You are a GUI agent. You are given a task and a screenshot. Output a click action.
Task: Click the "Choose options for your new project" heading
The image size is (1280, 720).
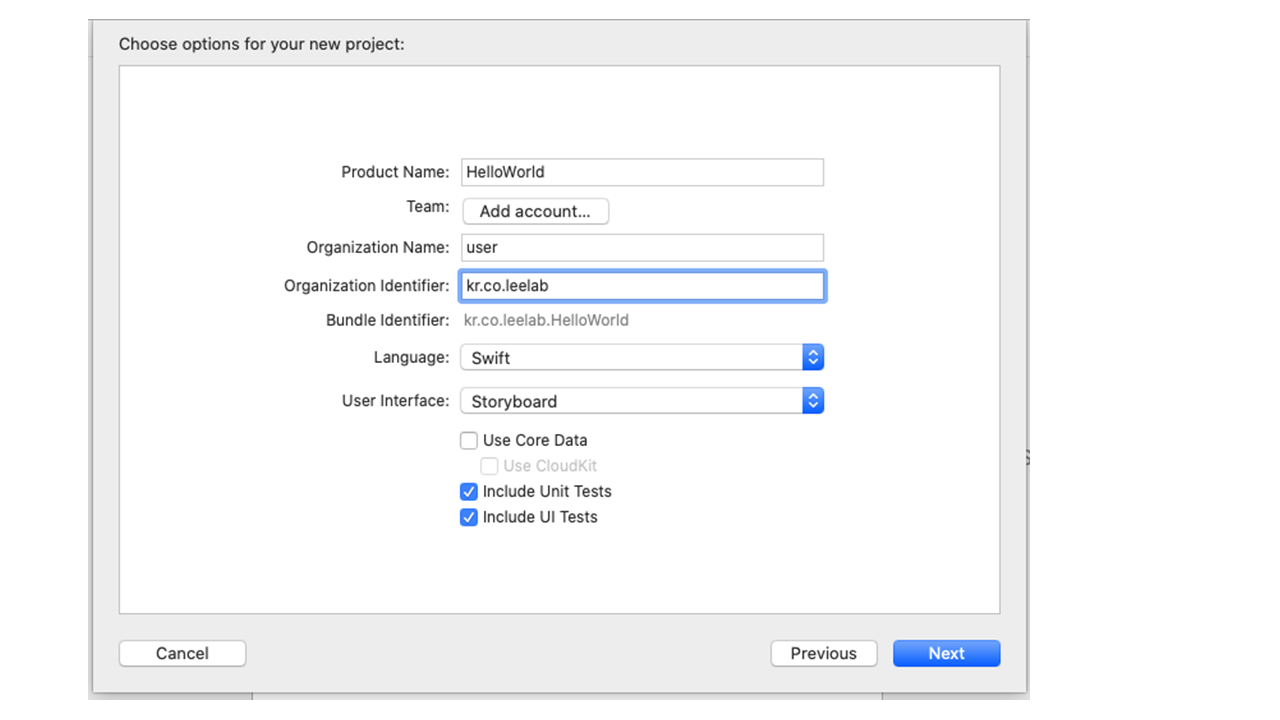coord(262,45)
